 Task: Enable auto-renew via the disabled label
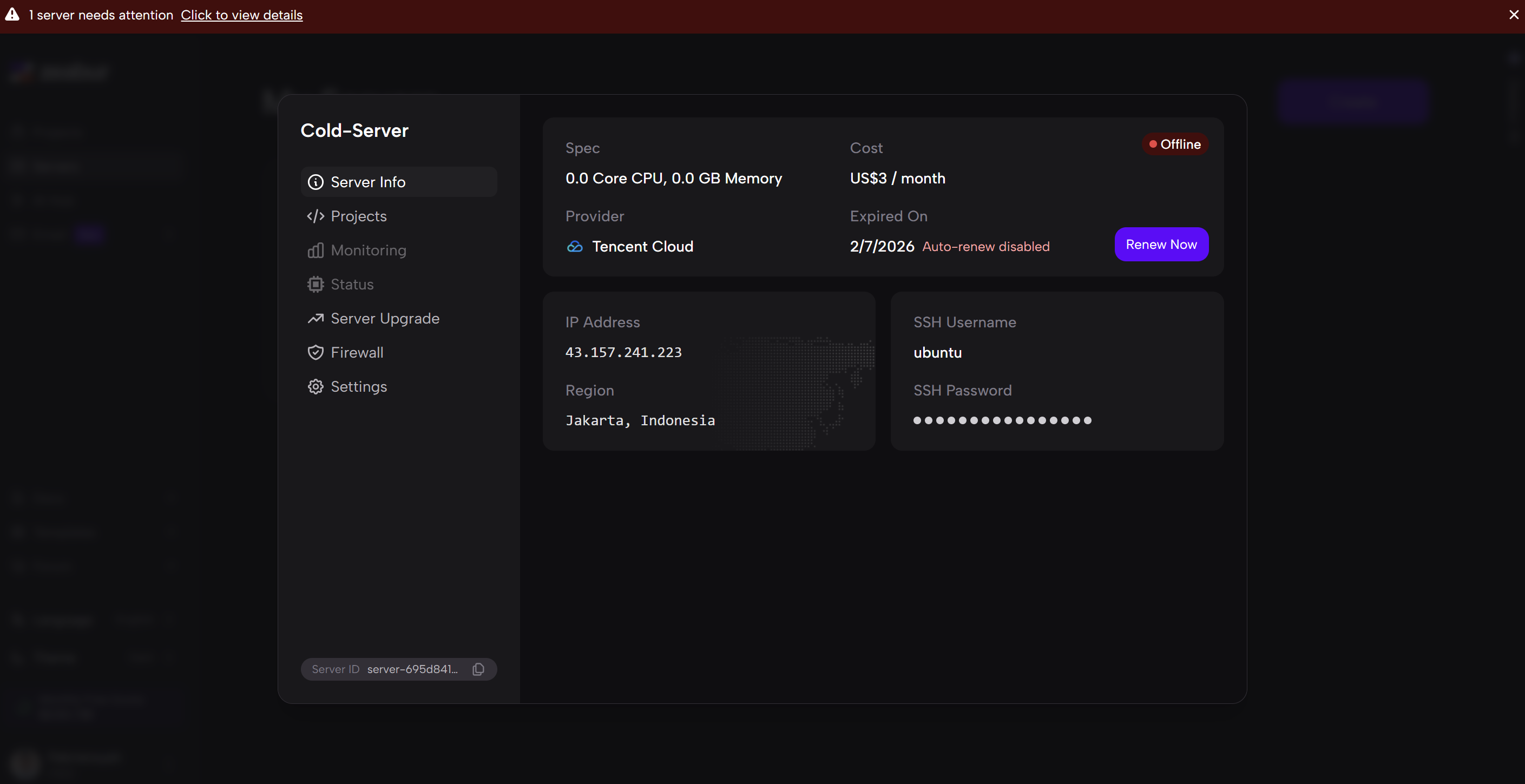(x=985, y=247)
